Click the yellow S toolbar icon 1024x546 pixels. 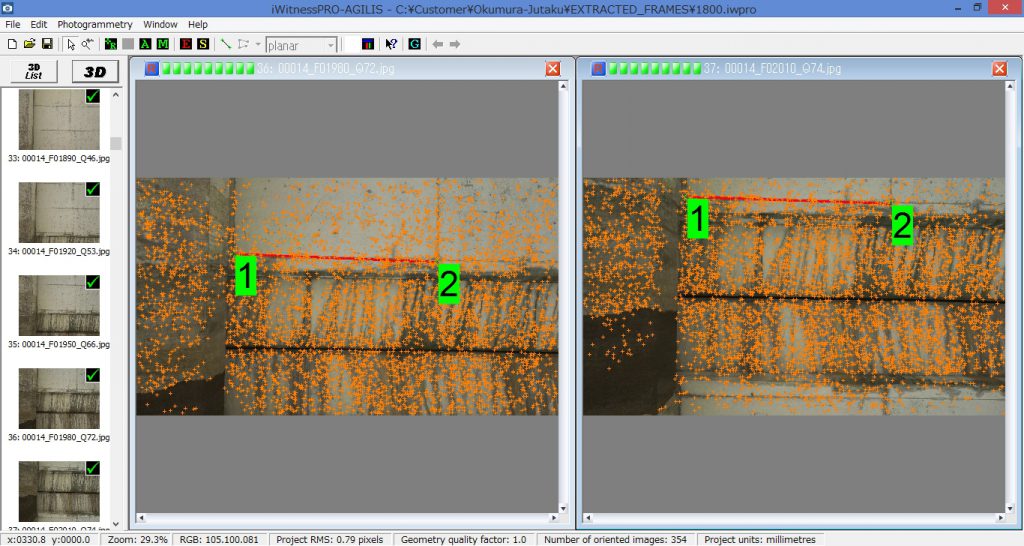tap(203, 44)
